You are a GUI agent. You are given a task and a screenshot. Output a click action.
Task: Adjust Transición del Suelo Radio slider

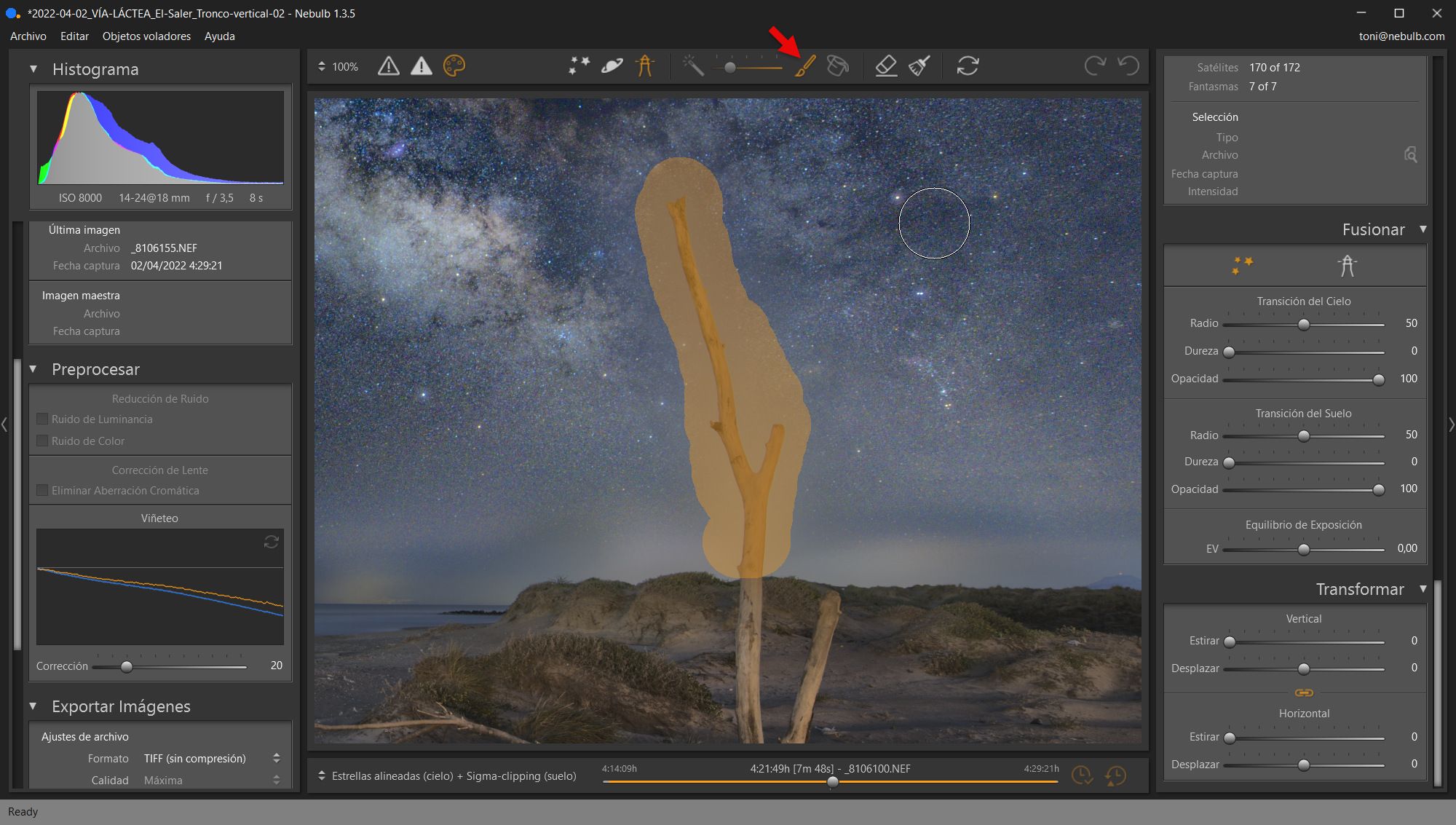click(1303, 436)
